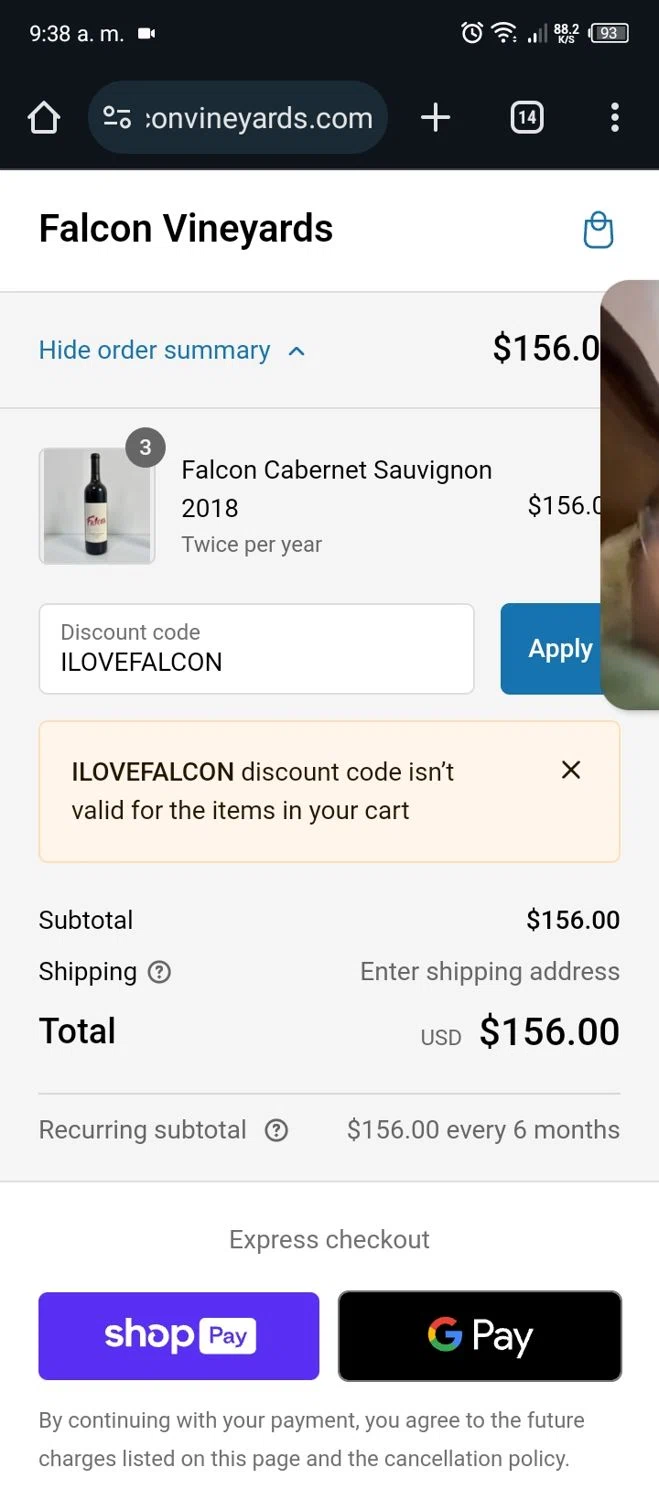Focus the Discount code input field
This screenshot has height=1500, width=659.
(x=256, y=649)
